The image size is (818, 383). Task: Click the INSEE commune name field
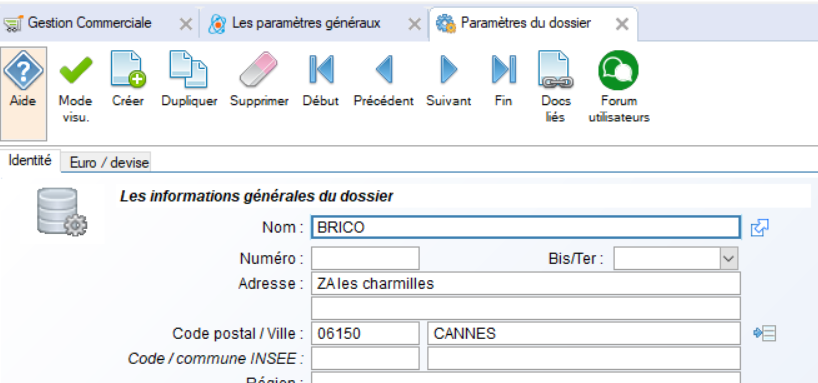click(584, 358)
